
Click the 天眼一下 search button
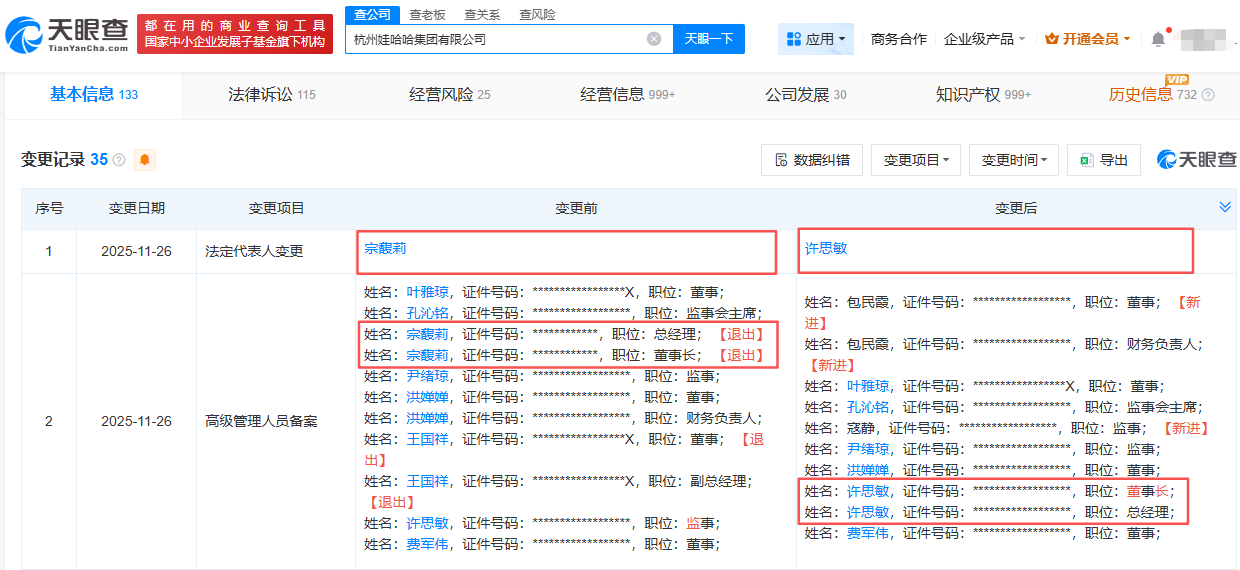point(709,39)
